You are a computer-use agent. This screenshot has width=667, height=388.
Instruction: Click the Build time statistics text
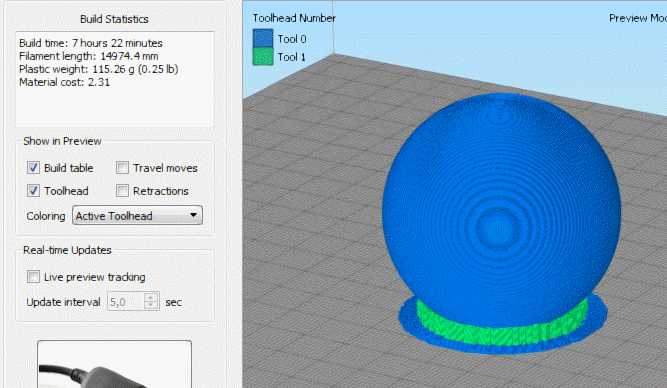click(91, 43)
